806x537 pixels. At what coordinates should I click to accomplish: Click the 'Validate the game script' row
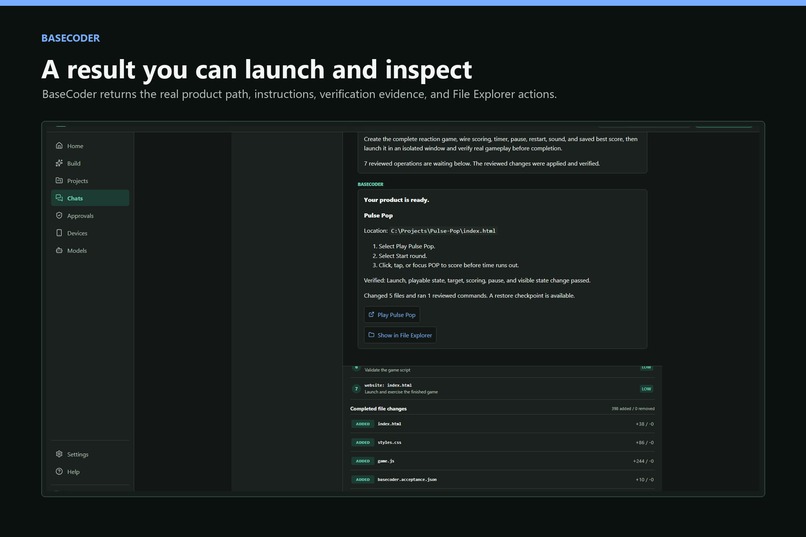pos(502,369)
